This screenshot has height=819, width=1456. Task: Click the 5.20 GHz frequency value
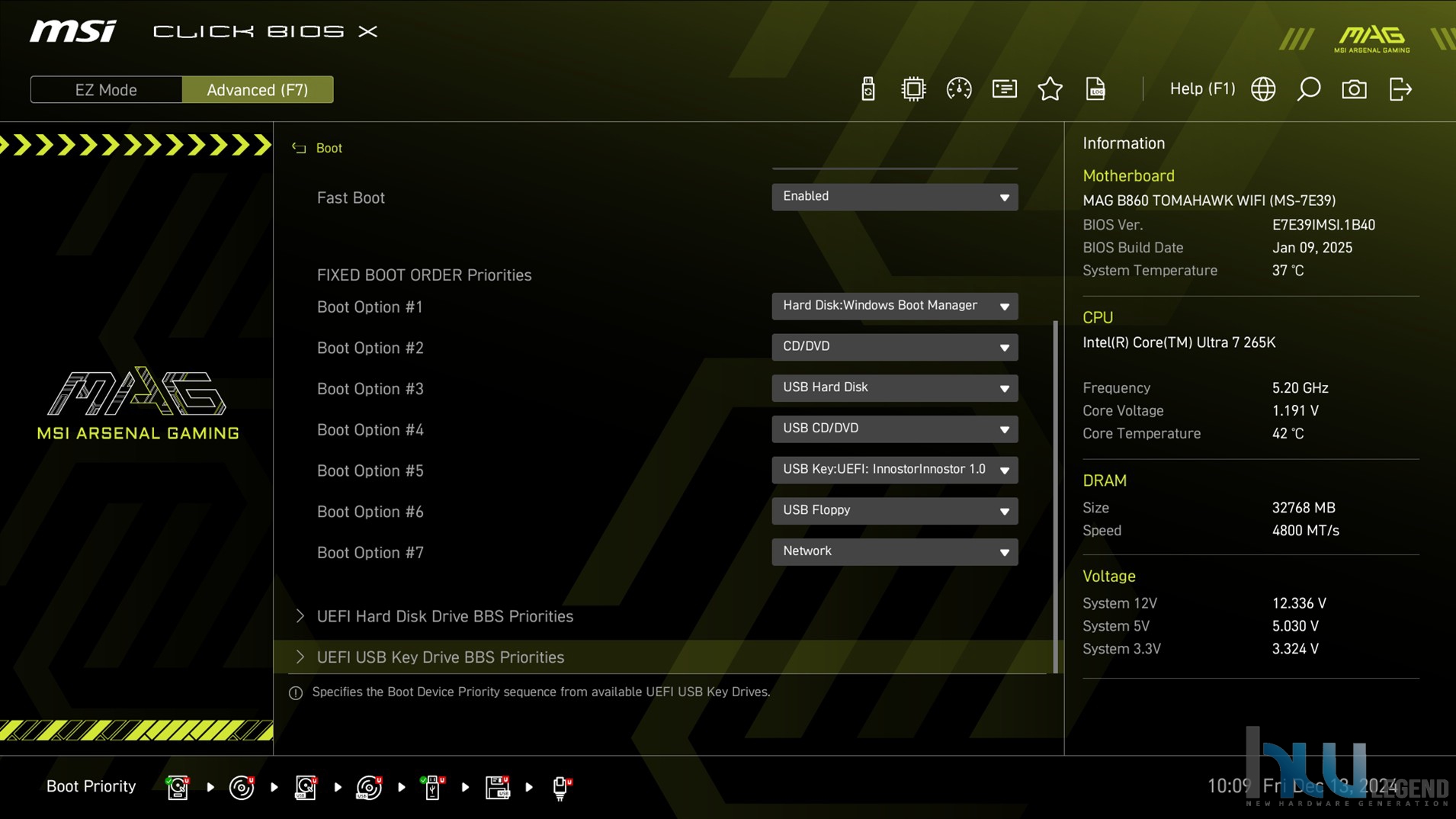1300,388
